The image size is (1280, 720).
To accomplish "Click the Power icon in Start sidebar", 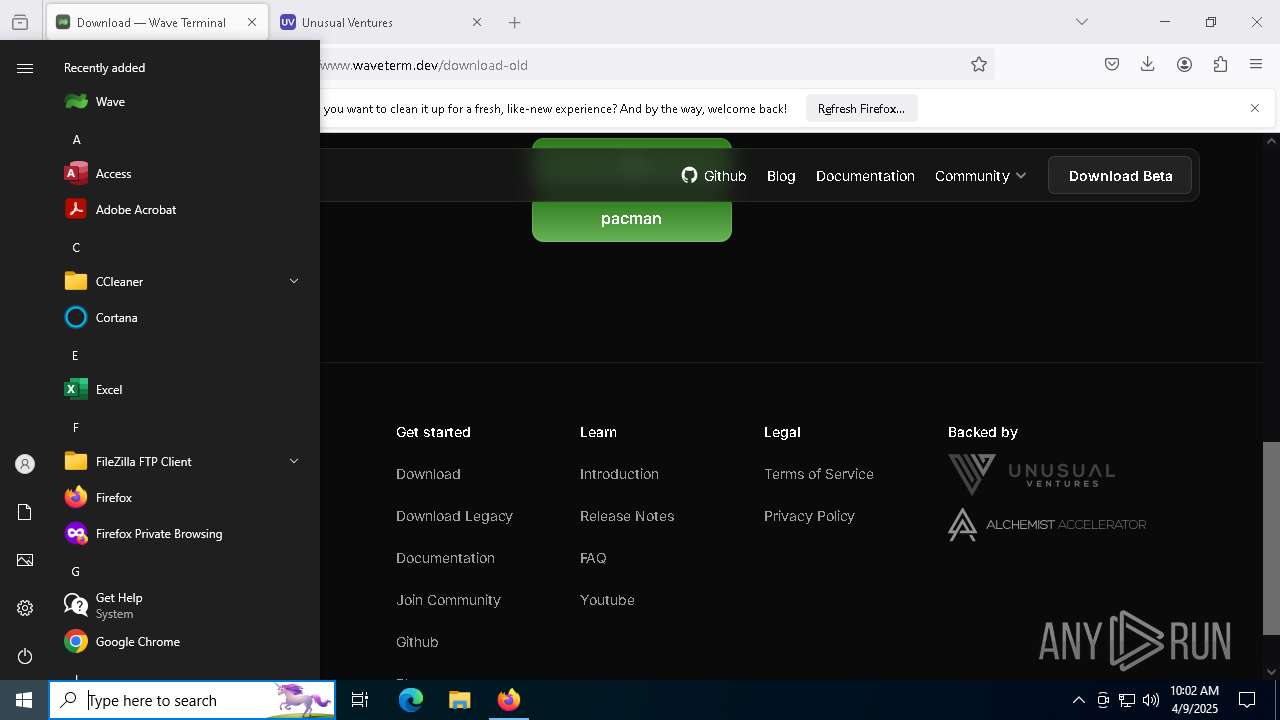I will click(x=25, y=656).
